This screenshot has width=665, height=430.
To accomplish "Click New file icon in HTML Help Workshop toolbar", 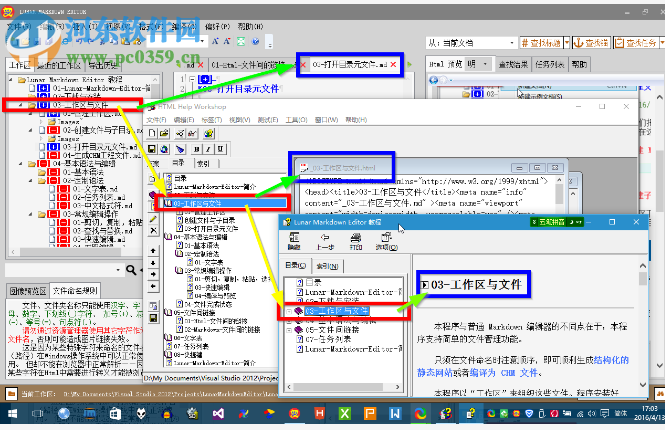I will tap(152, 134).
